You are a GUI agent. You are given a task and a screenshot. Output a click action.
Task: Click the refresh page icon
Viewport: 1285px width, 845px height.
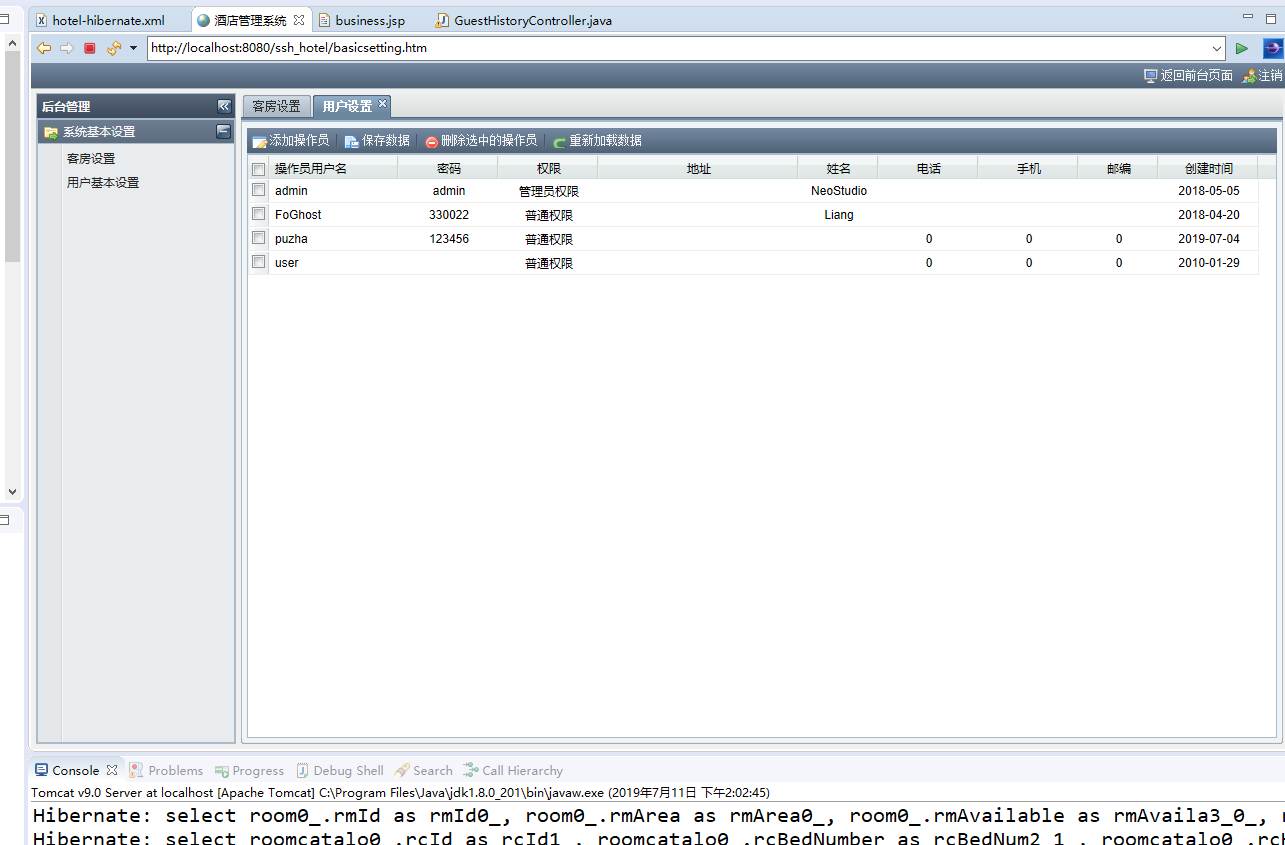coord(113,48)
